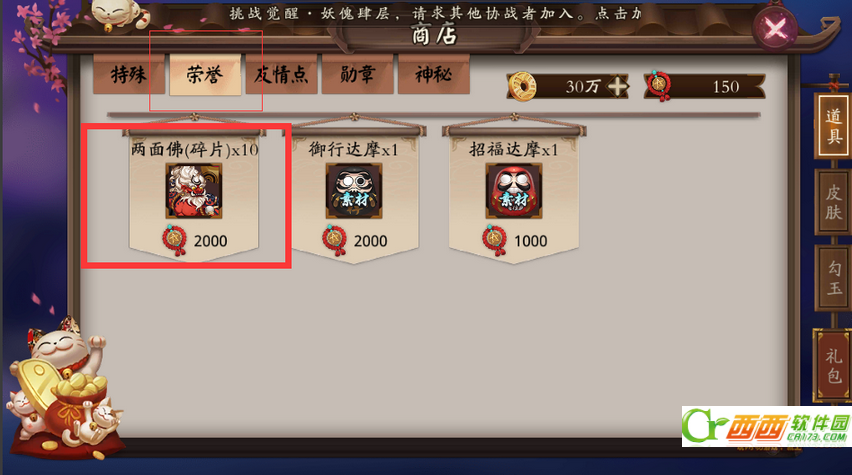The width and height of the screenshot is (852, 475).
Task: Select the 荣誉 shop tab
Action: point(205,74)
